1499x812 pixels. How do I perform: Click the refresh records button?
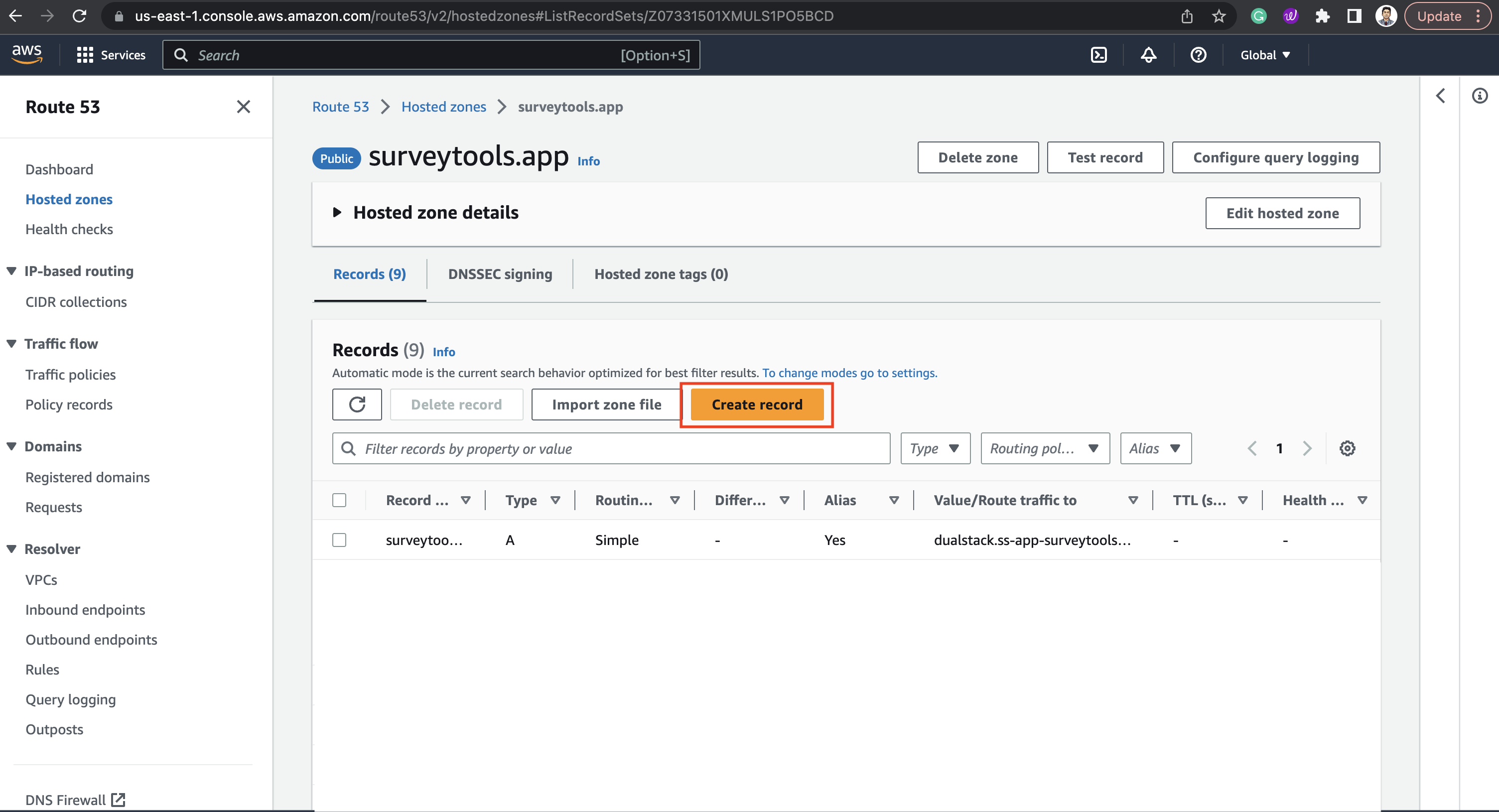click(357, 404)
